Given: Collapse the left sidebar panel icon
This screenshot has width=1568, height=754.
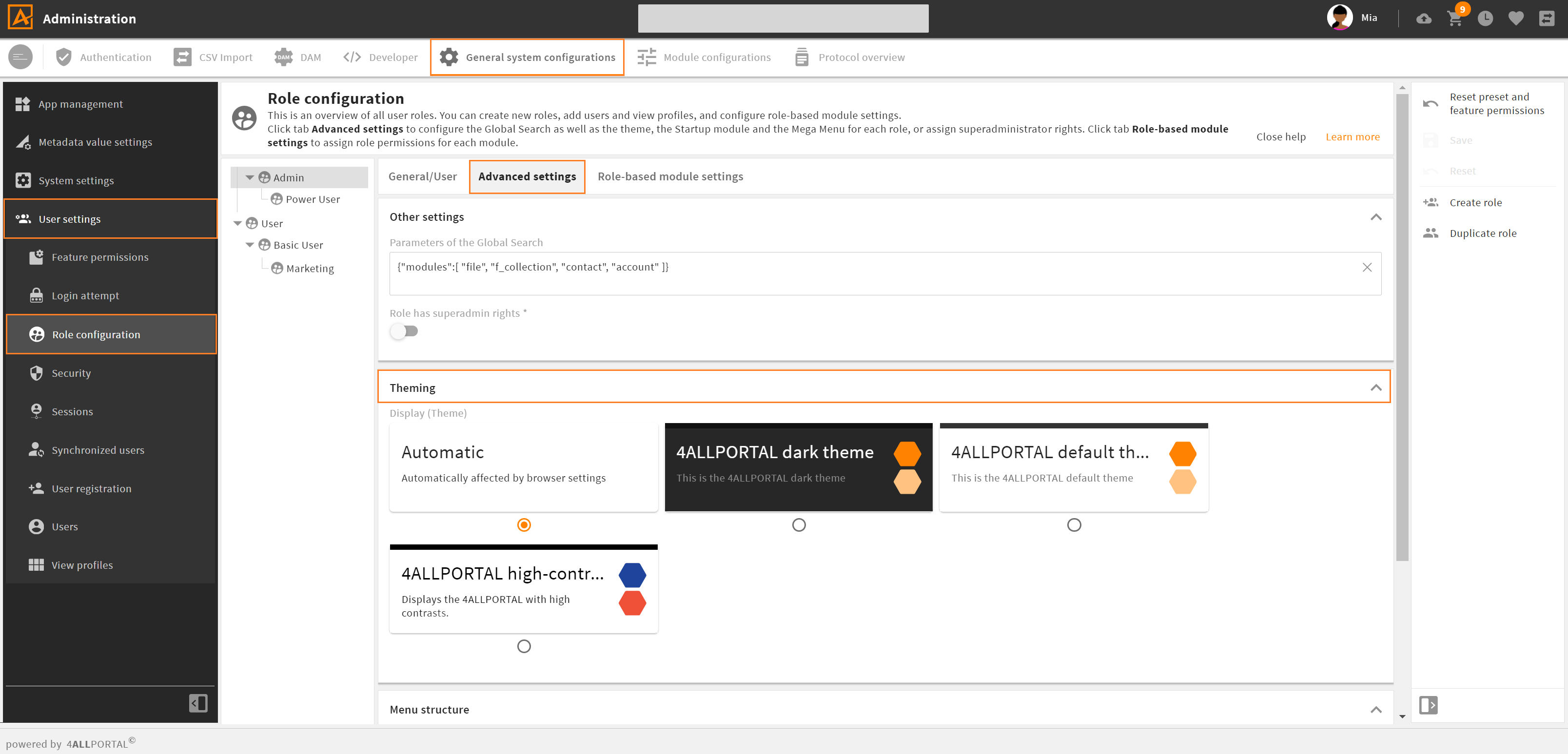Looking at the screenshot, I should tap(198, 703).
